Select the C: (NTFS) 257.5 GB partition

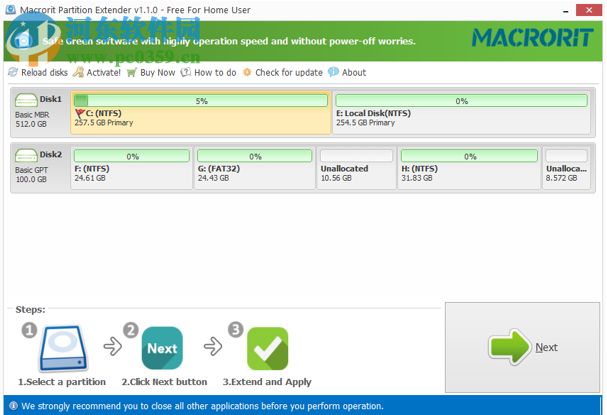coord(201,113)
